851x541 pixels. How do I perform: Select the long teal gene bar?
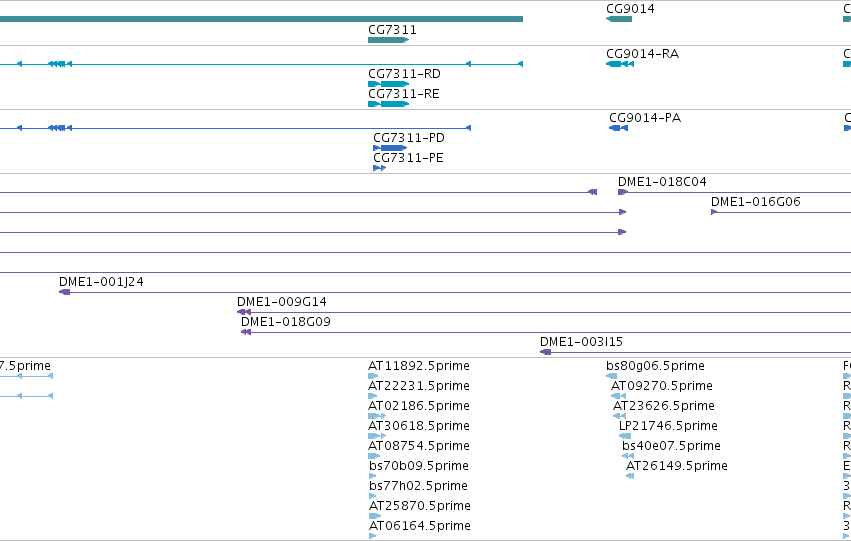261,19
